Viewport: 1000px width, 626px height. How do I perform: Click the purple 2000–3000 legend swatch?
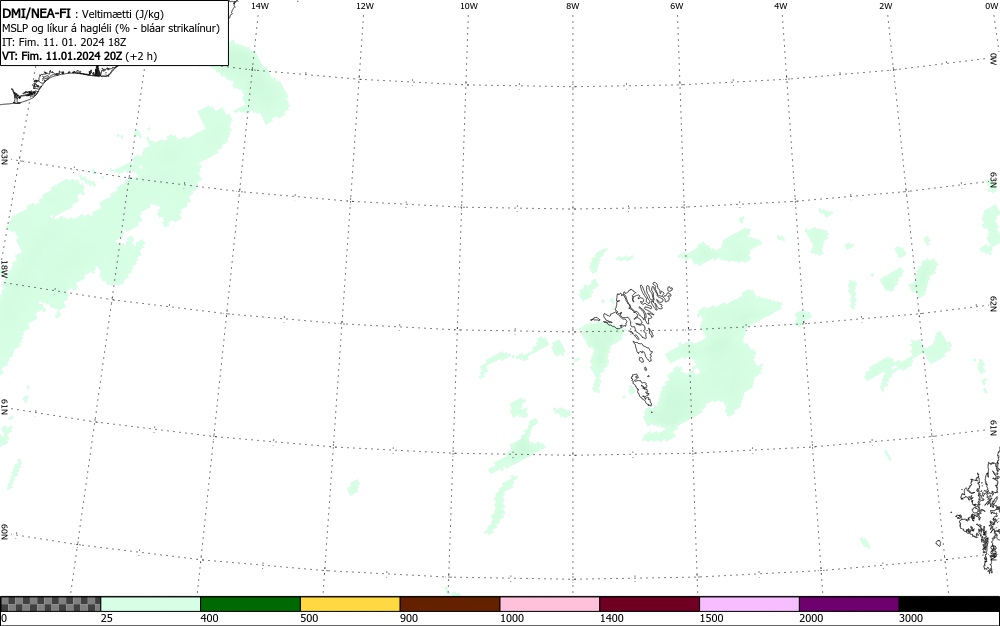point(849,604)
